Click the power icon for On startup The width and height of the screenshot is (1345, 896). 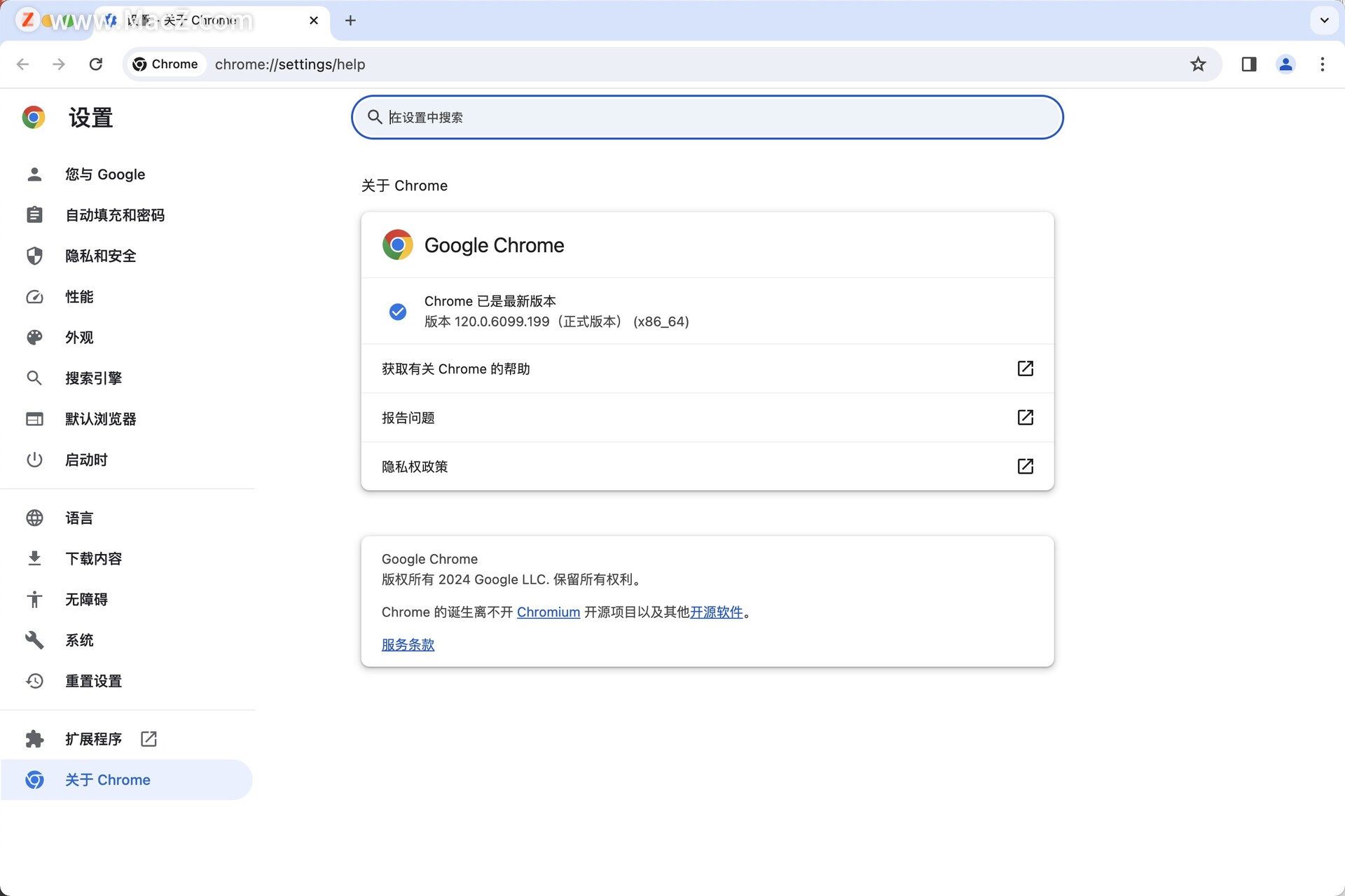point(34,460)
